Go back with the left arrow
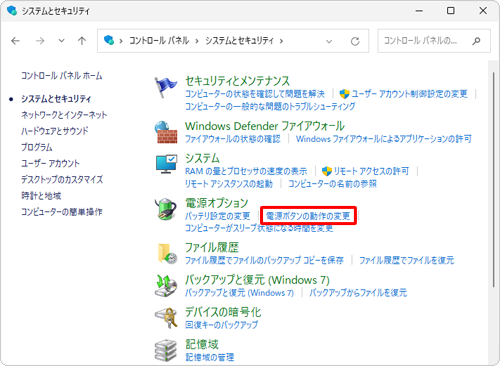Image resolution: width=500 pixels, height=366 pixels. coord(15,41)
